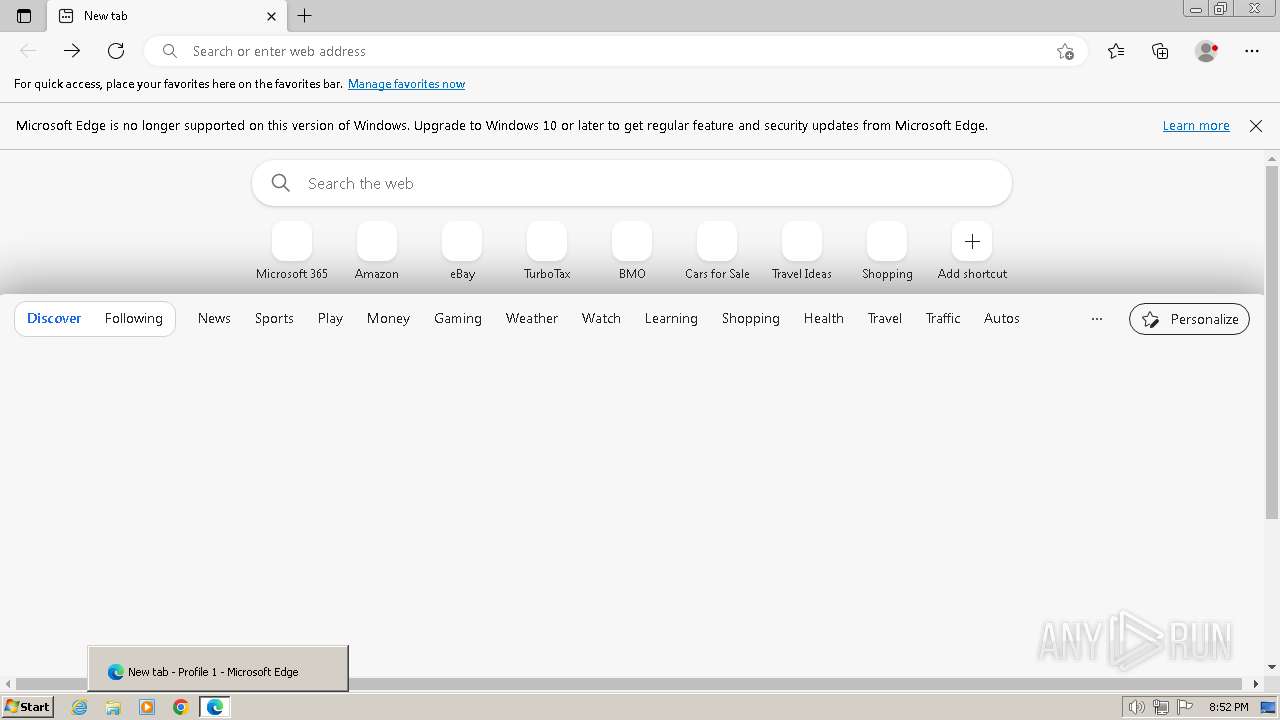Open the Cars for Sale shortcut
This screenshot has width=1280, height=720.
[717, 252]
